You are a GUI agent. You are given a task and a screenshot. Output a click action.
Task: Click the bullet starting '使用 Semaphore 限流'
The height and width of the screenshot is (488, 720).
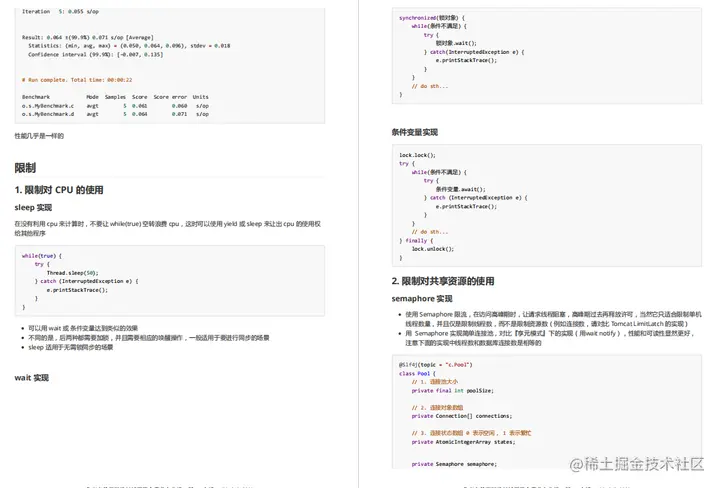tap(553, 319)
